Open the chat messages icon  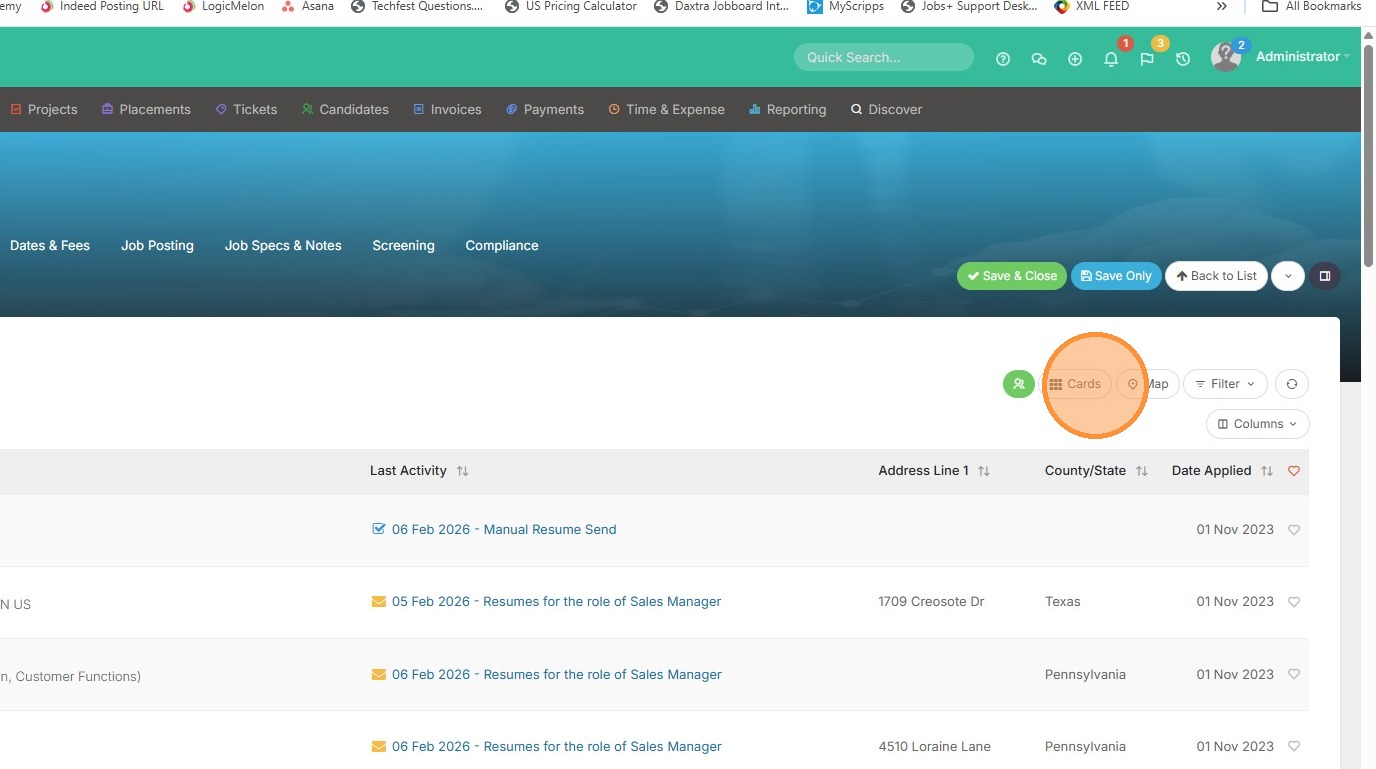[1039, 59]
